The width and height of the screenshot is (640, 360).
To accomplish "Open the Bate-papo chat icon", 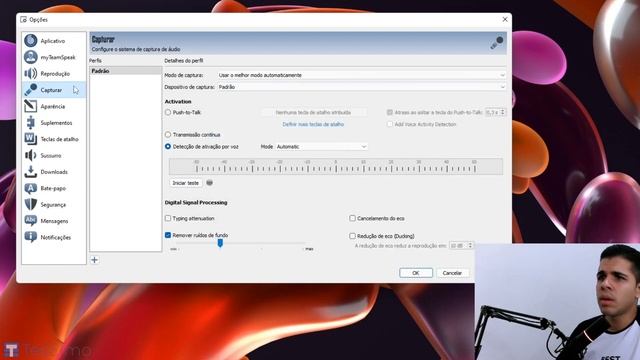I will point(31,188).
